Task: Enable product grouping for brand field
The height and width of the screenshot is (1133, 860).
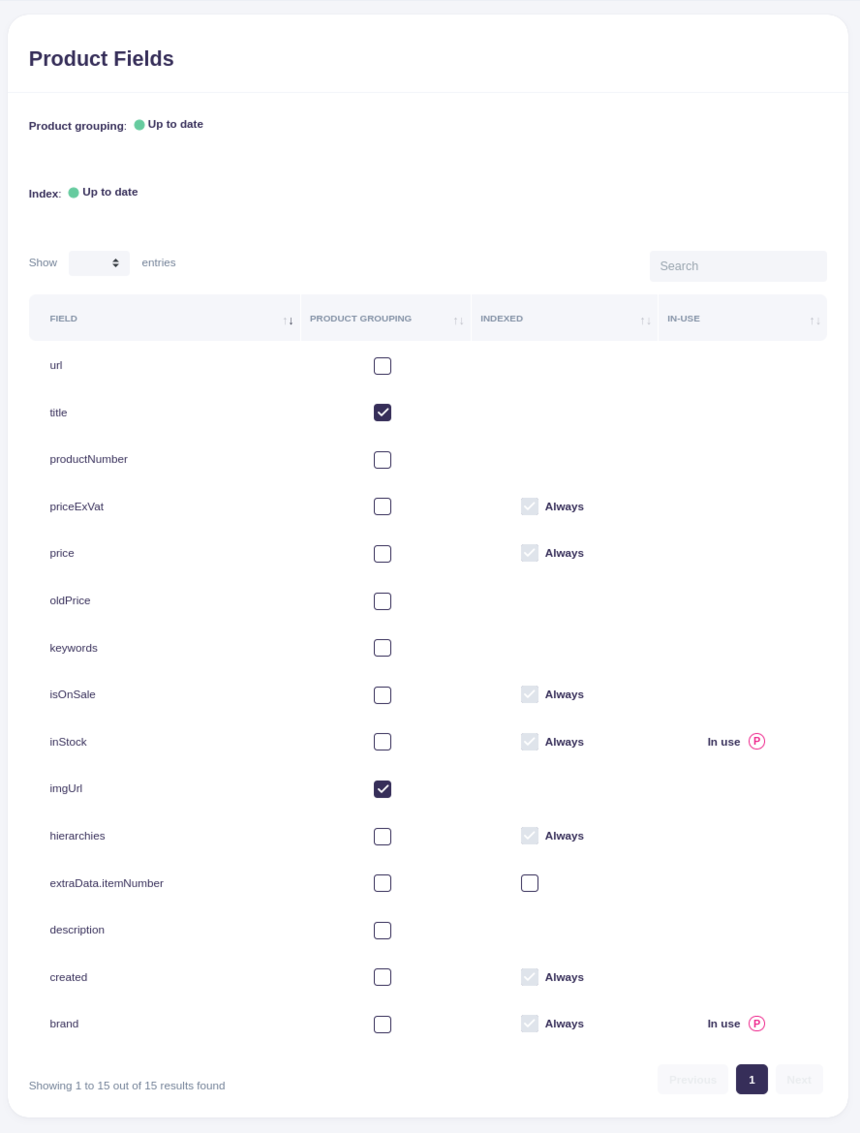Action: (x=382, y=1024)
